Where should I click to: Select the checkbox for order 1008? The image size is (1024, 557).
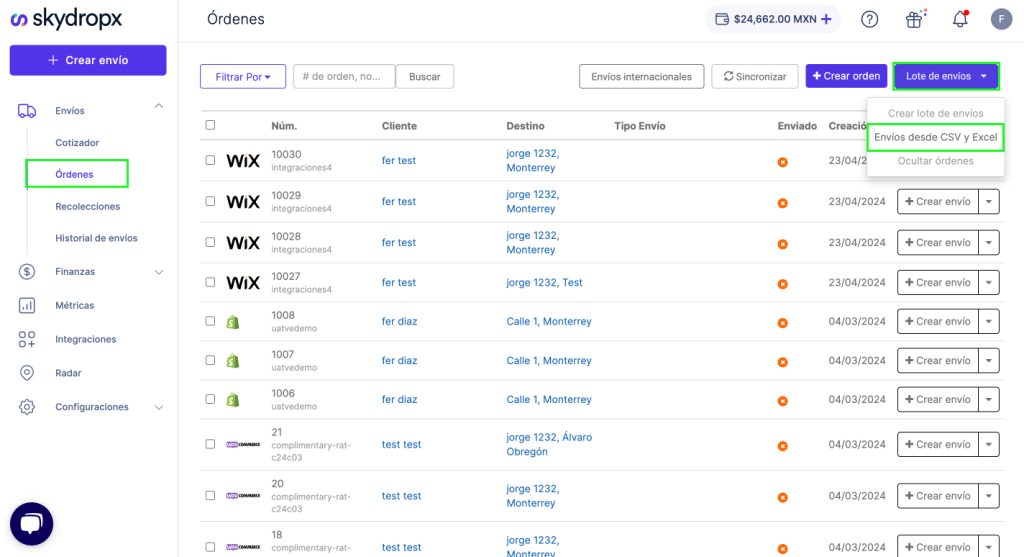coord(210,321)
